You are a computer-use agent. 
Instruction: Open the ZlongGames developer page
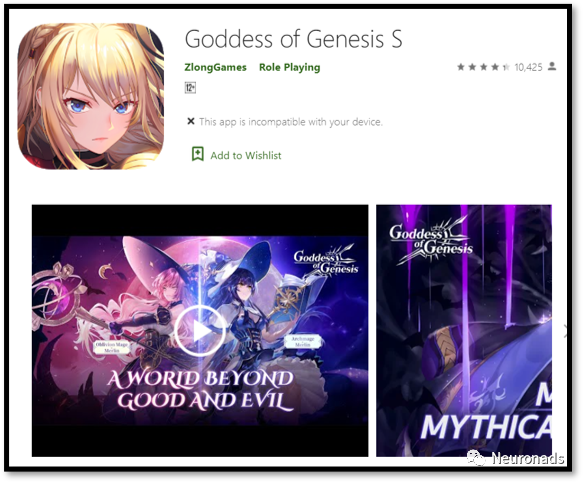point(215,67)
